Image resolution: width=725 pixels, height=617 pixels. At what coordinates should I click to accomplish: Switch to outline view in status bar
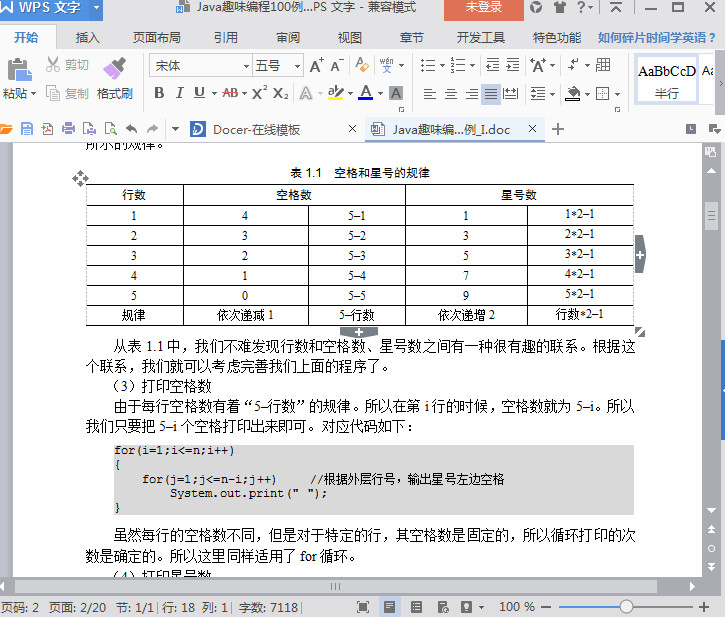[x=417, y=606]
